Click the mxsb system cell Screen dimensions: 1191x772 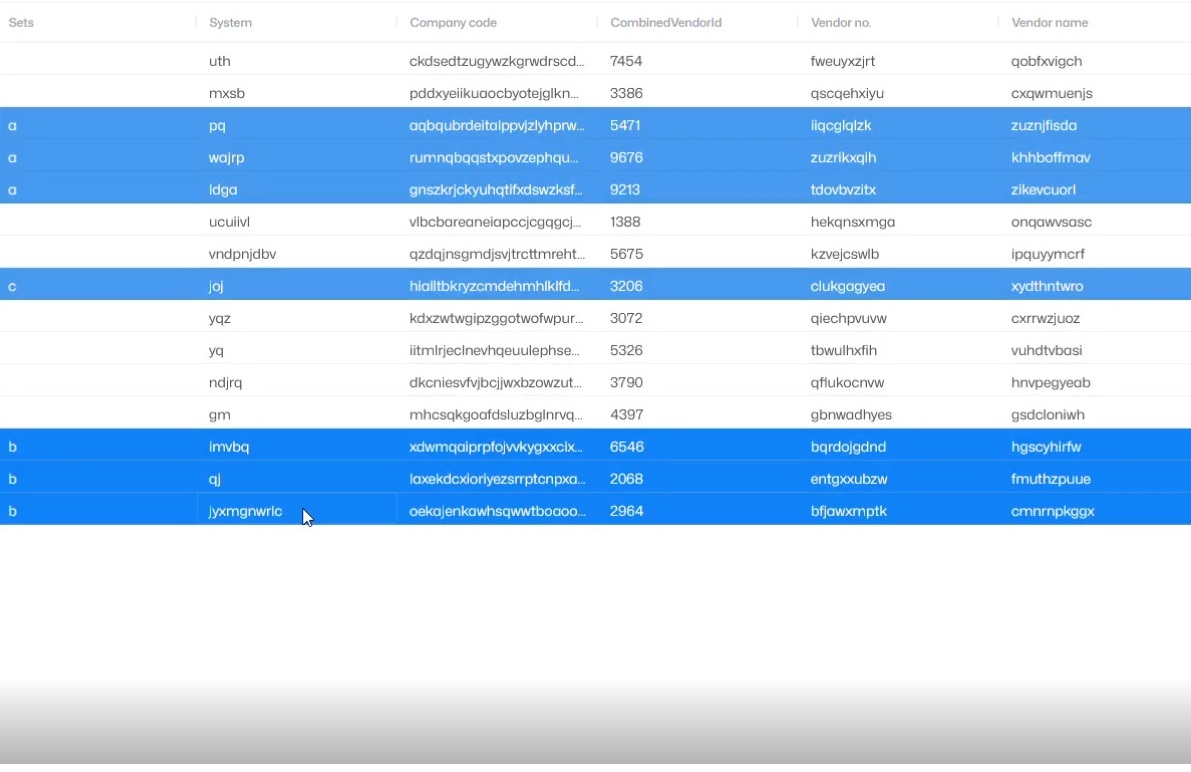(227, 93)
